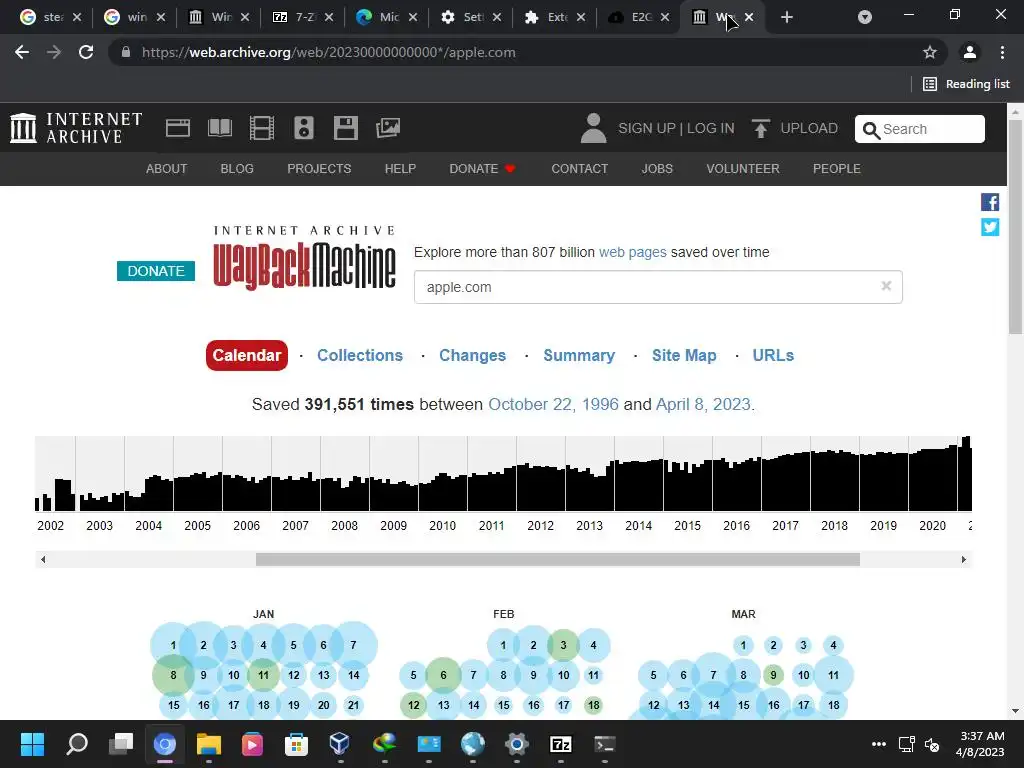The width and height of the screenshot is (1024, 768).
Task: Click the ABOUT menu item
Action: click(x=167, y=168)
